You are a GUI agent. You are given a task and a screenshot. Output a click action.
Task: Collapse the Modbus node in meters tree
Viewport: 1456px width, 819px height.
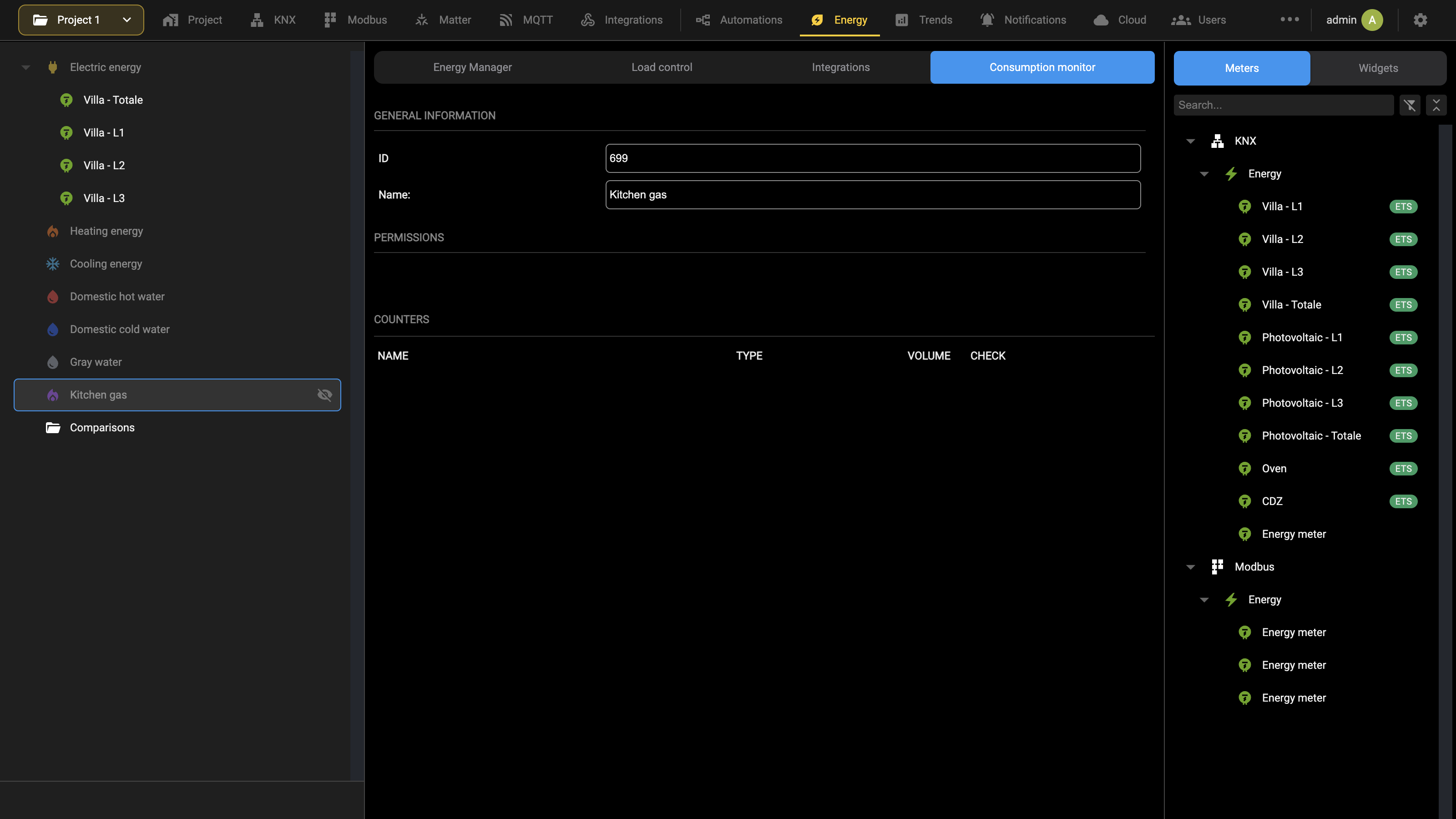point(1190,567)
